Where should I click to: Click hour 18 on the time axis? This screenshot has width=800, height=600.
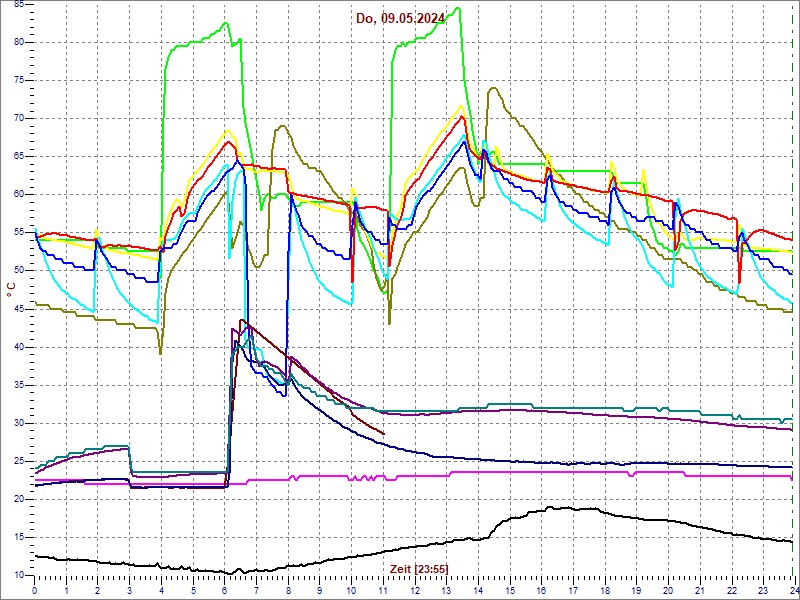click(605, 590)
